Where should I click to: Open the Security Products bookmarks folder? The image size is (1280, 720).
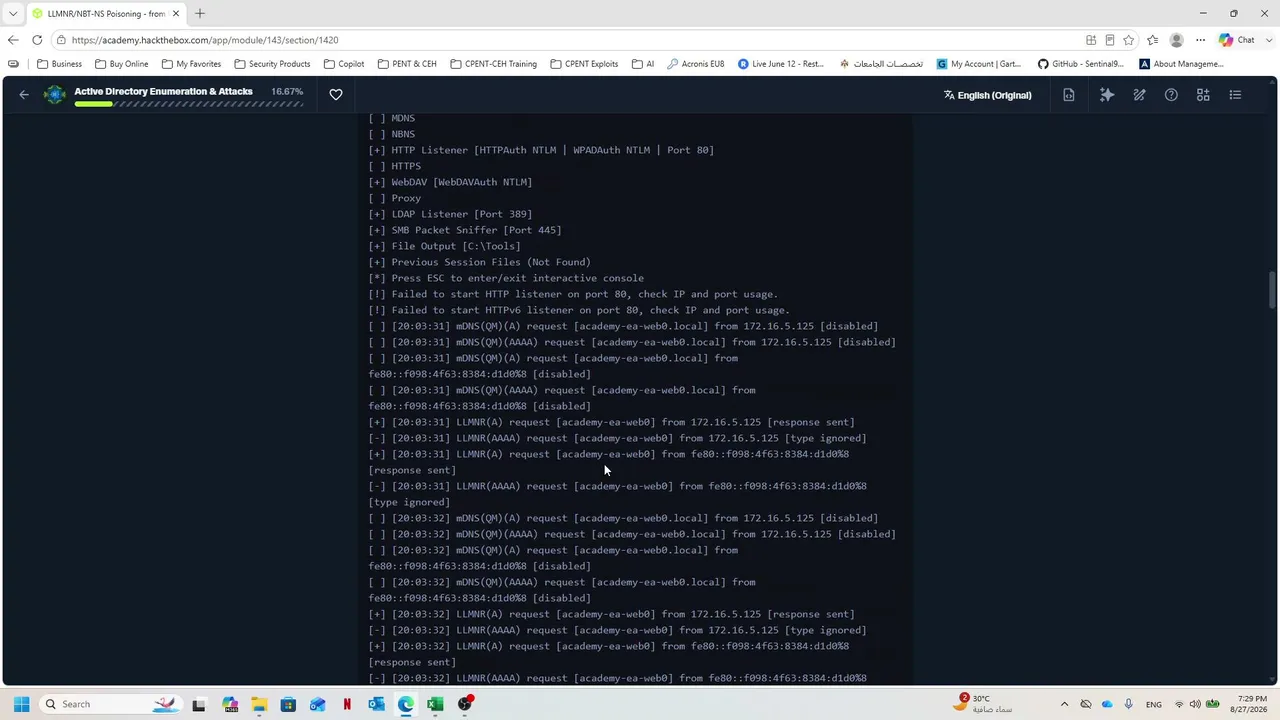click(x=272, y=64)
